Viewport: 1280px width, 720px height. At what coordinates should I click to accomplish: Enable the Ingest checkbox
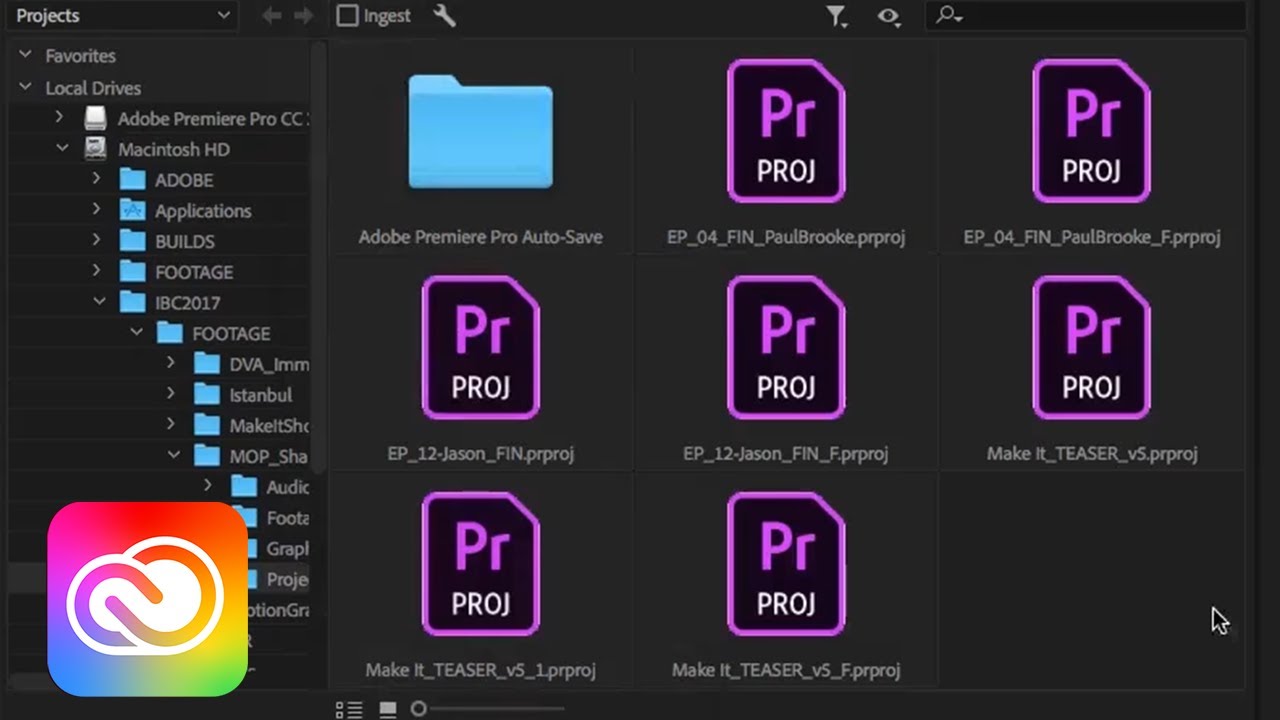[348, 16]
